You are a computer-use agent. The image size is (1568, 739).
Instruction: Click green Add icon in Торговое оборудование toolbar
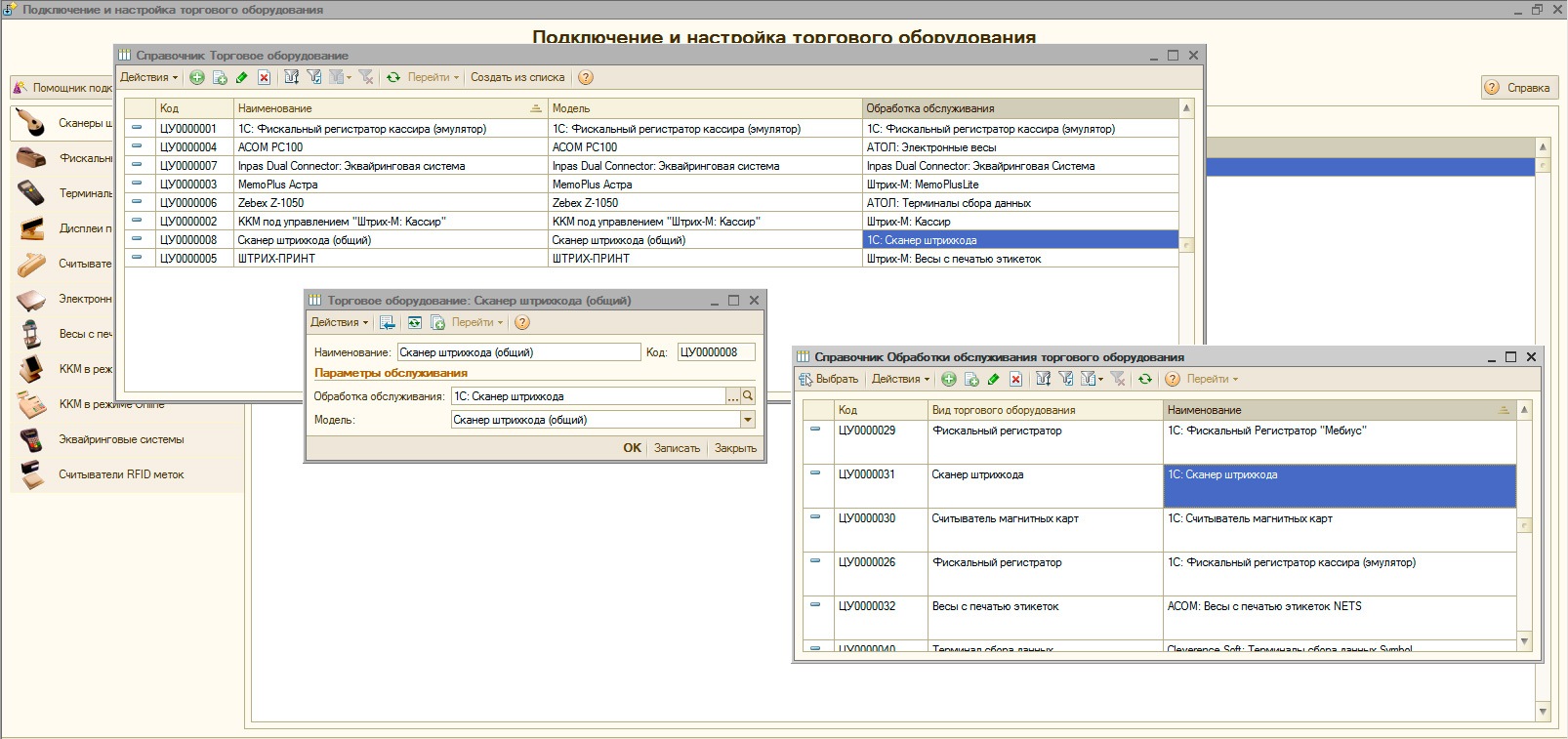(197, 77)
